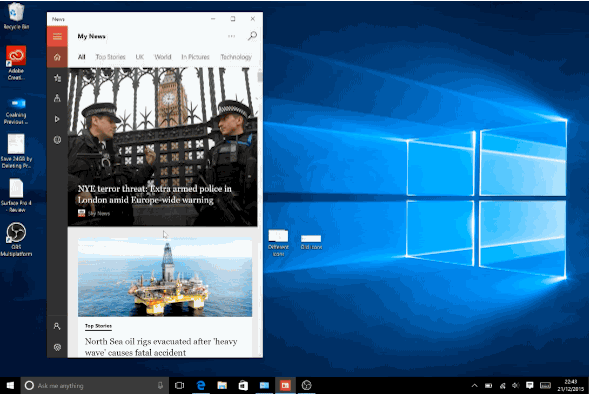Open Interests star icon in sidebar
This screenshot has height=394, width=590.
(57, 78)
